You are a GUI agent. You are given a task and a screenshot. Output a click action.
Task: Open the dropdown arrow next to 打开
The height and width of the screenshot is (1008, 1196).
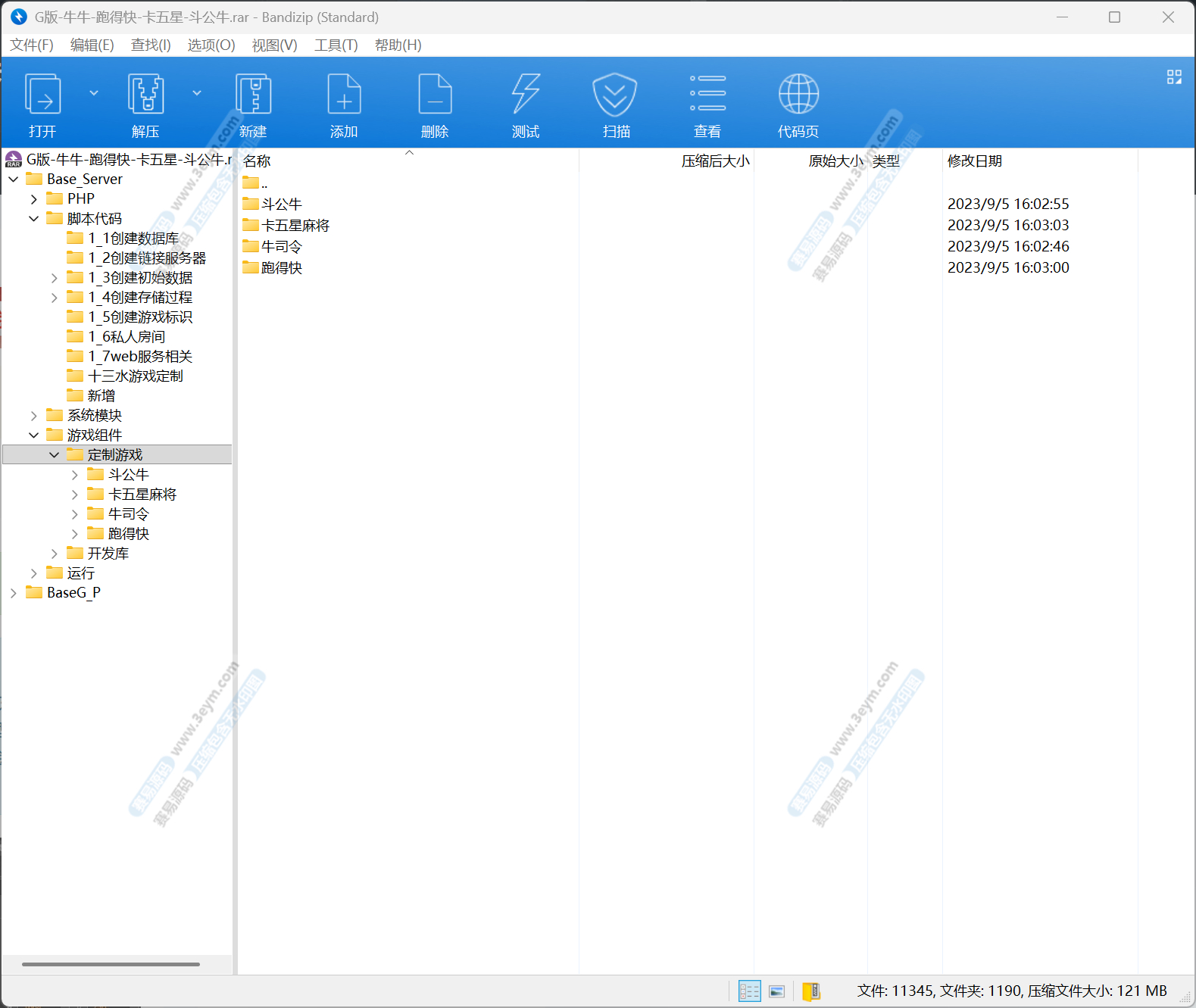pos(94,93)
